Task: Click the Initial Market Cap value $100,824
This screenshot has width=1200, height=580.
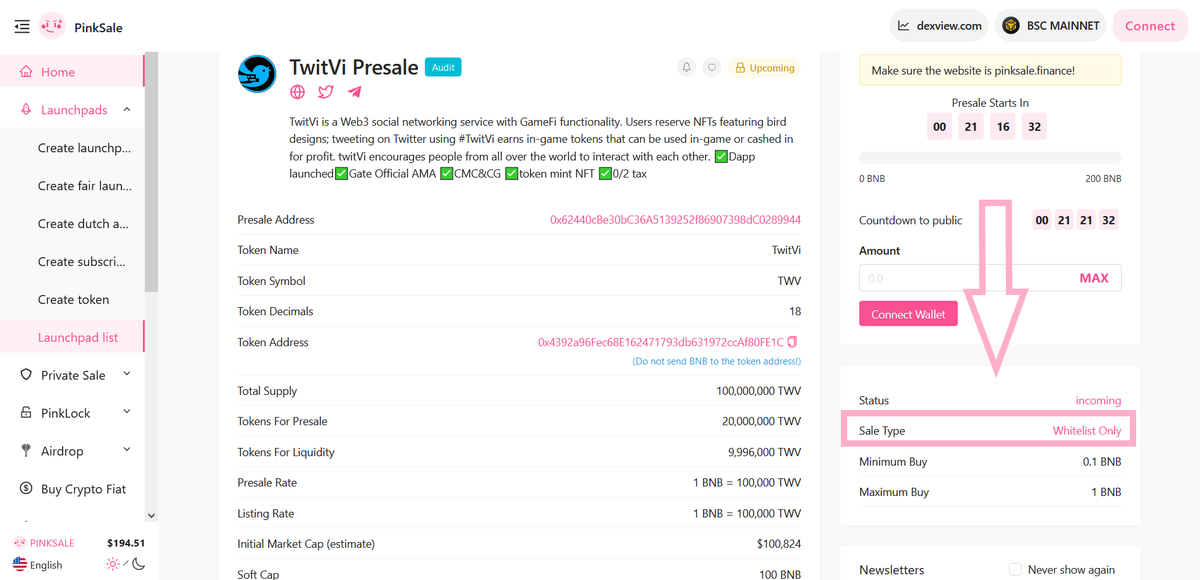Action: (779, 544)
